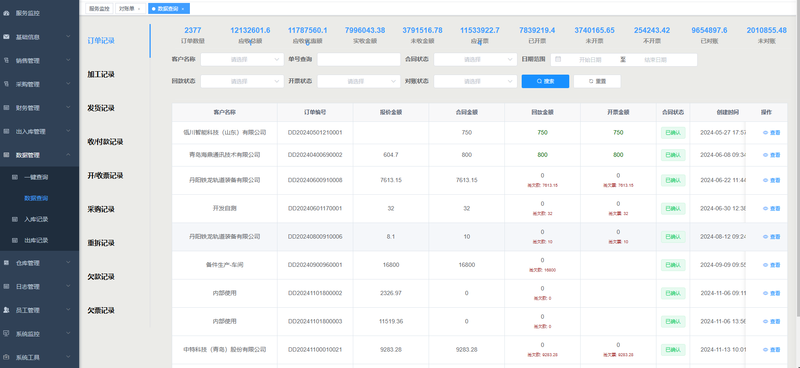
Task: Expand the 销售管理 menu chevron
Action: [x=69, y=61]
